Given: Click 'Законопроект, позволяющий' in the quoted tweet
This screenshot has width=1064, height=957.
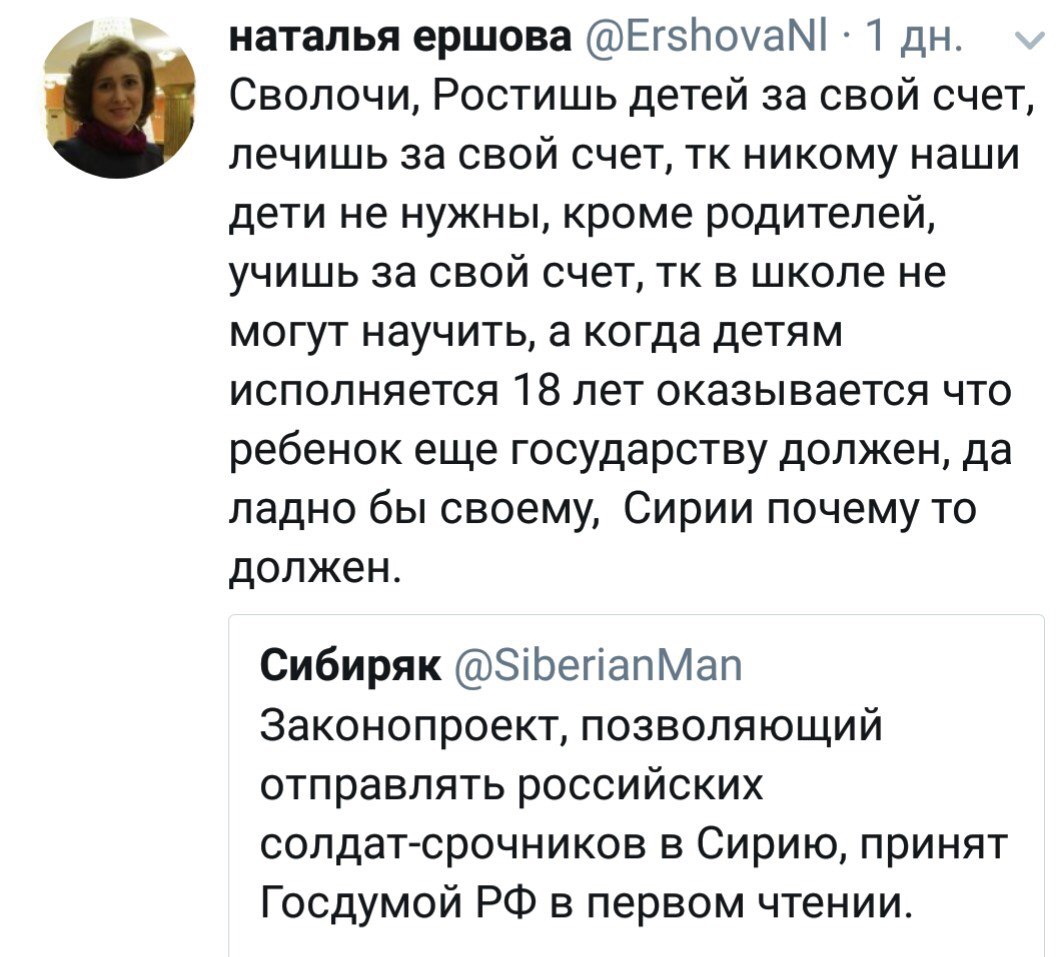Looking at the screenshot, I should click(x=572, y=724).
